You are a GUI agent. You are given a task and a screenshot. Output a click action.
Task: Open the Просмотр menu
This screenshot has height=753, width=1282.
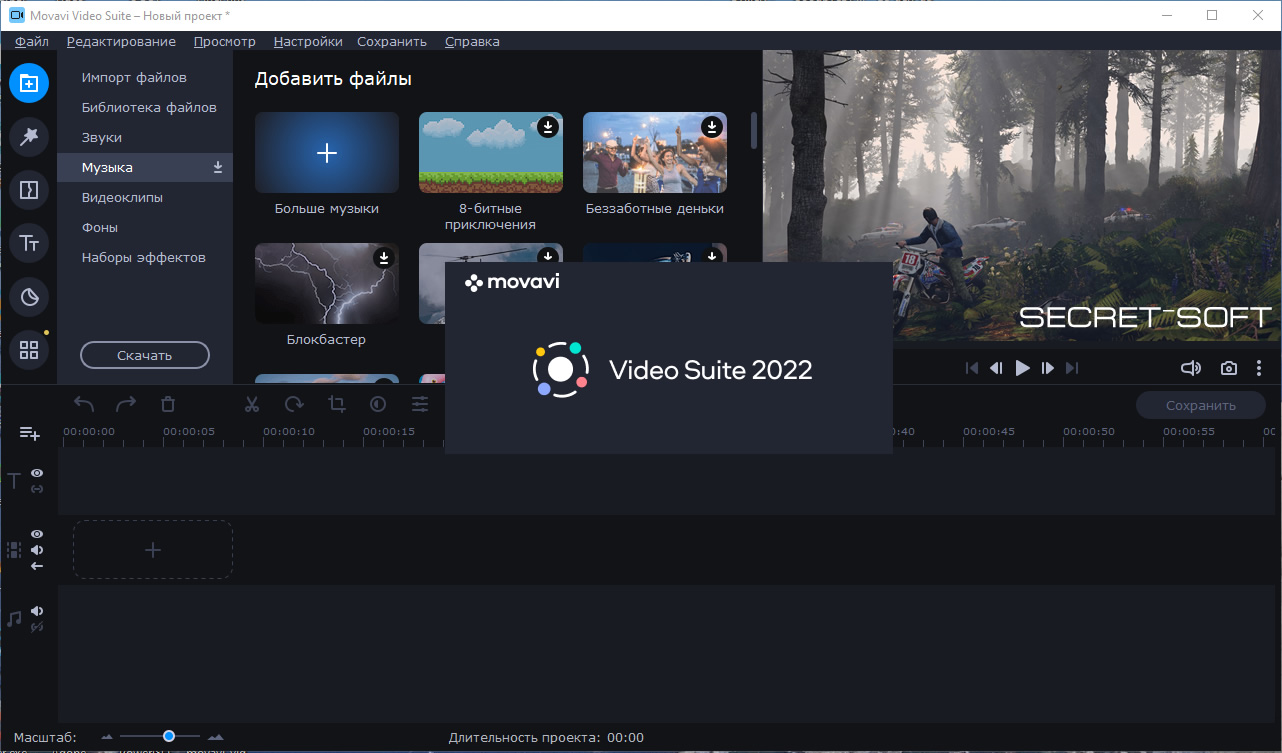click(x=225, y=41)
